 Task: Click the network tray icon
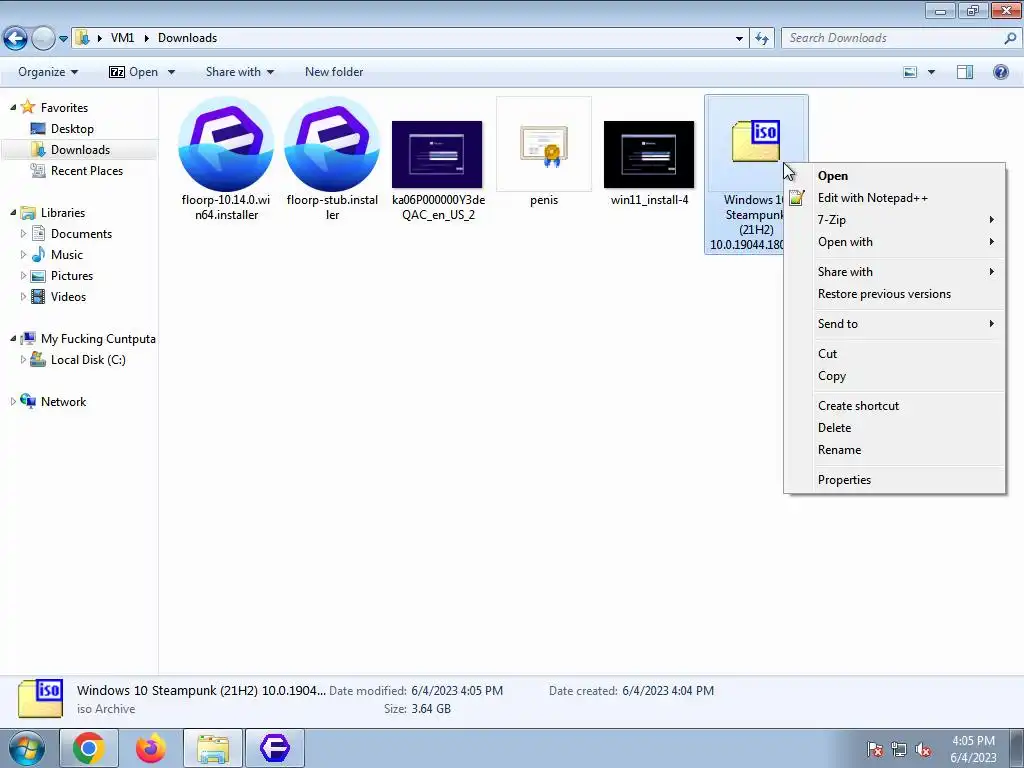899,749
